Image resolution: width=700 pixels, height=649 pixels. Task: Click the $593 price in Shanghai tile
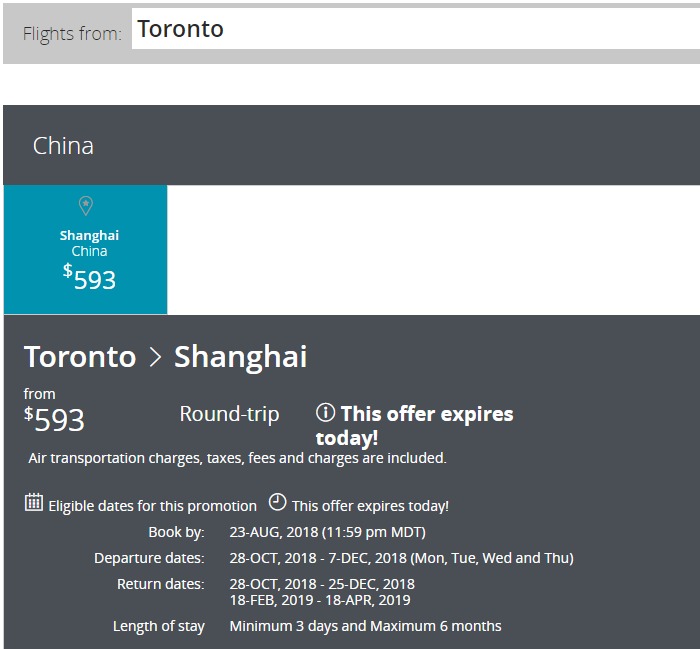point(89,279)
